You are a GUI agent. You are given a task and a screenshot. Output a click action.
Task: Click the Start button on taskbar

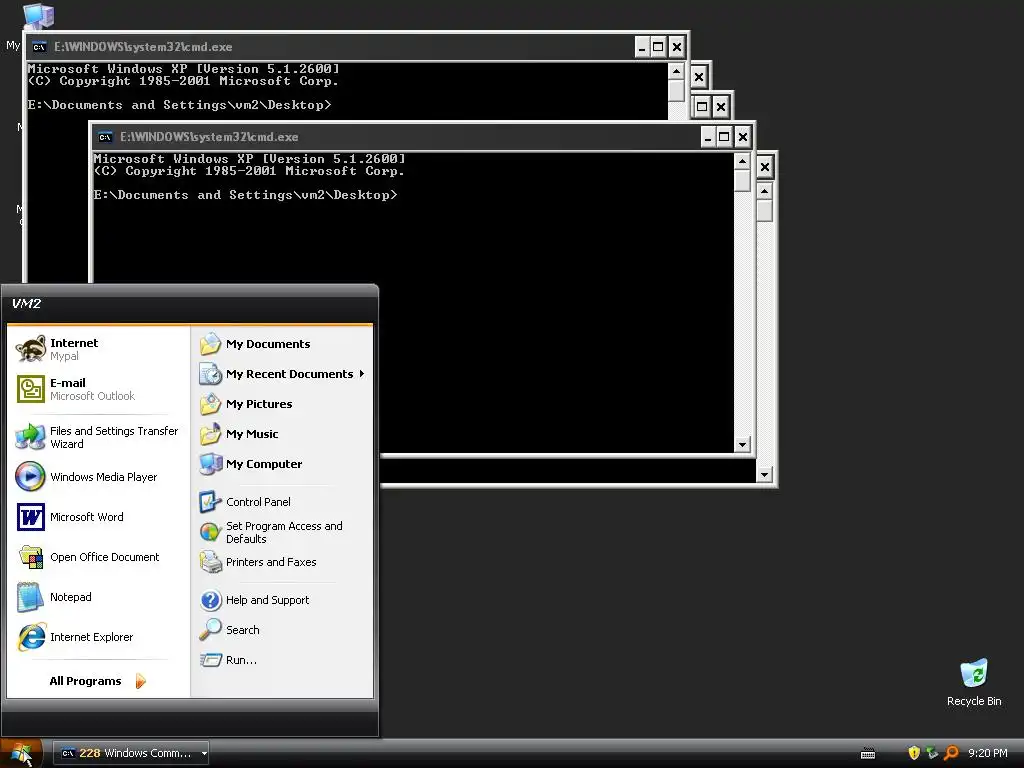pyautogui.click(x=22, y=754)
